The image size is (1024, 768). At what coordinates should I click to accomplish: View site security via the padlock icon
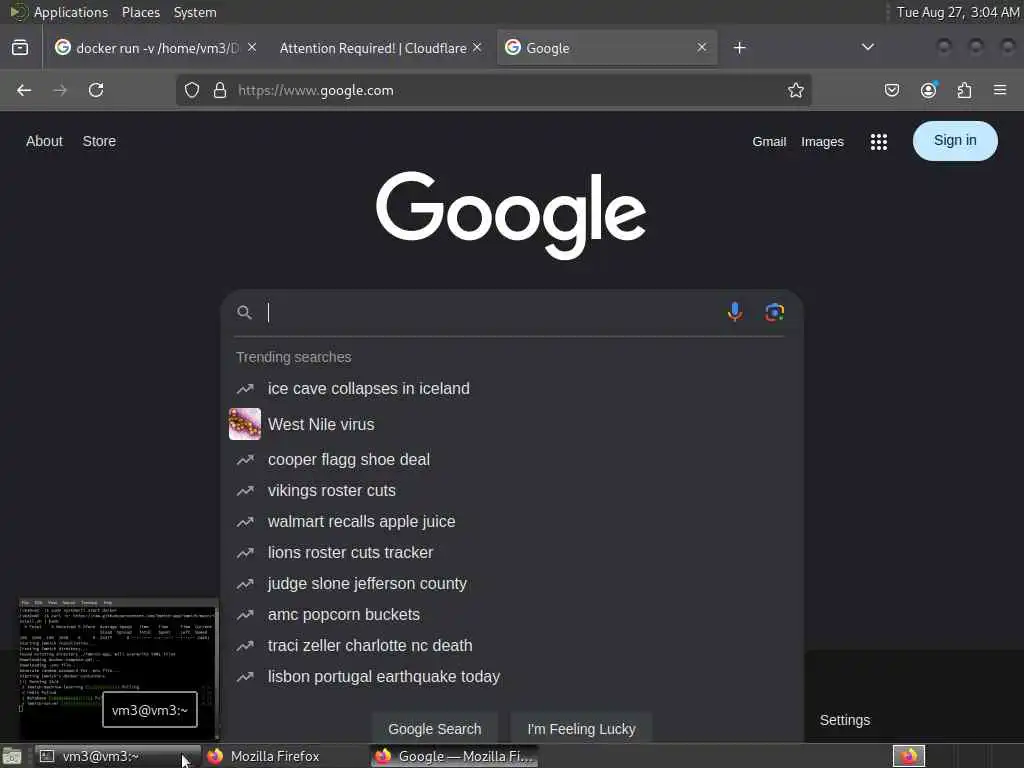(220, 90)
